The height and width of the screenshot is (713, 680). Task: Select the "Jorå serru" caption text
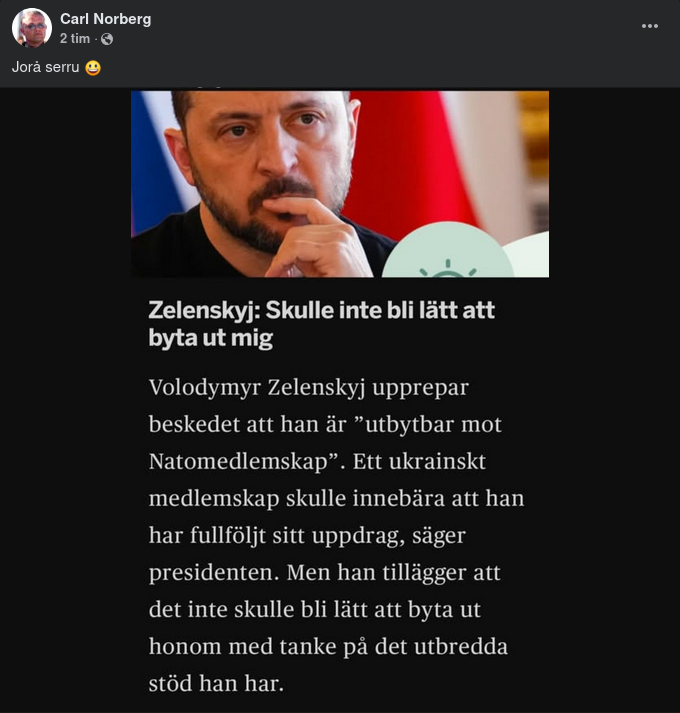pyautogui.click(x=45, y=68)
